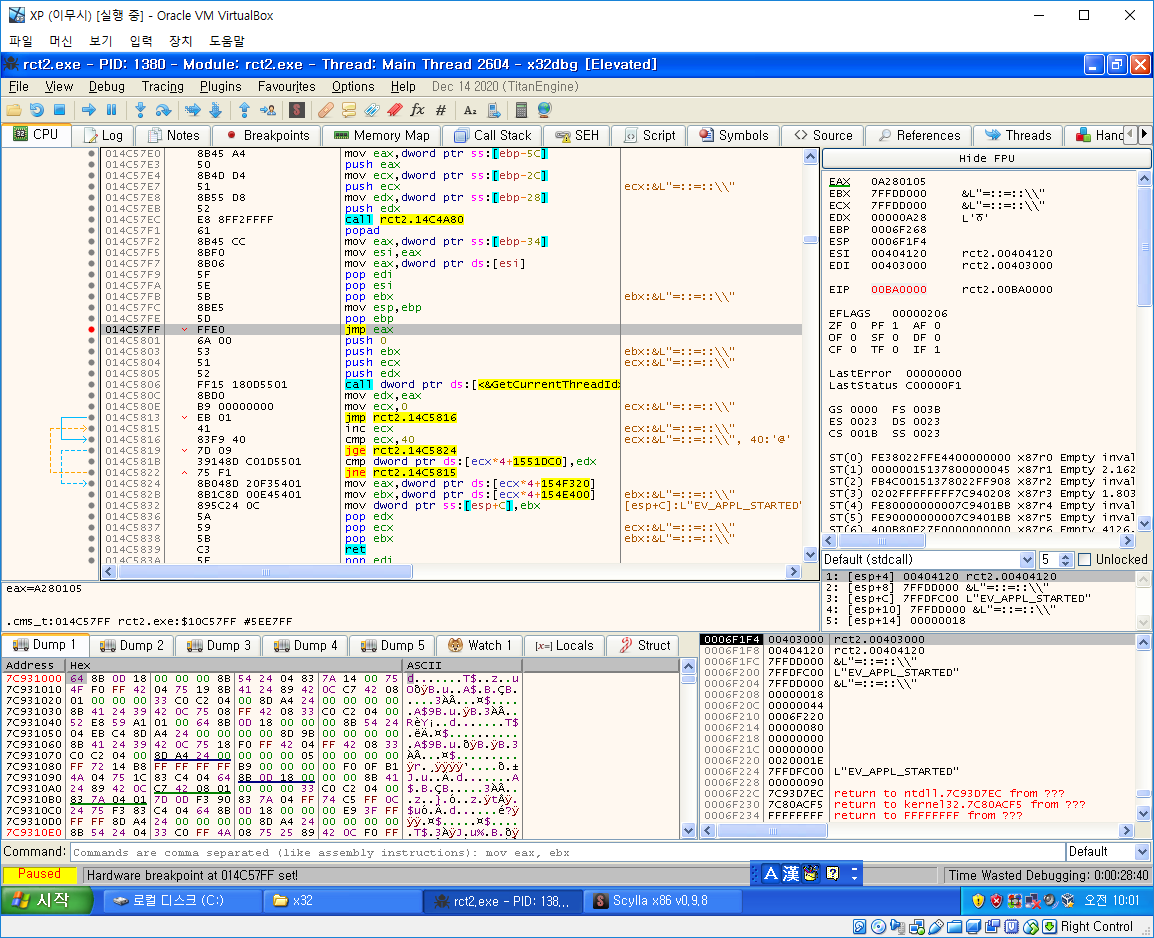1154x938 pixels.
Task: Pause execution with the pause icon
Action: 112,110
